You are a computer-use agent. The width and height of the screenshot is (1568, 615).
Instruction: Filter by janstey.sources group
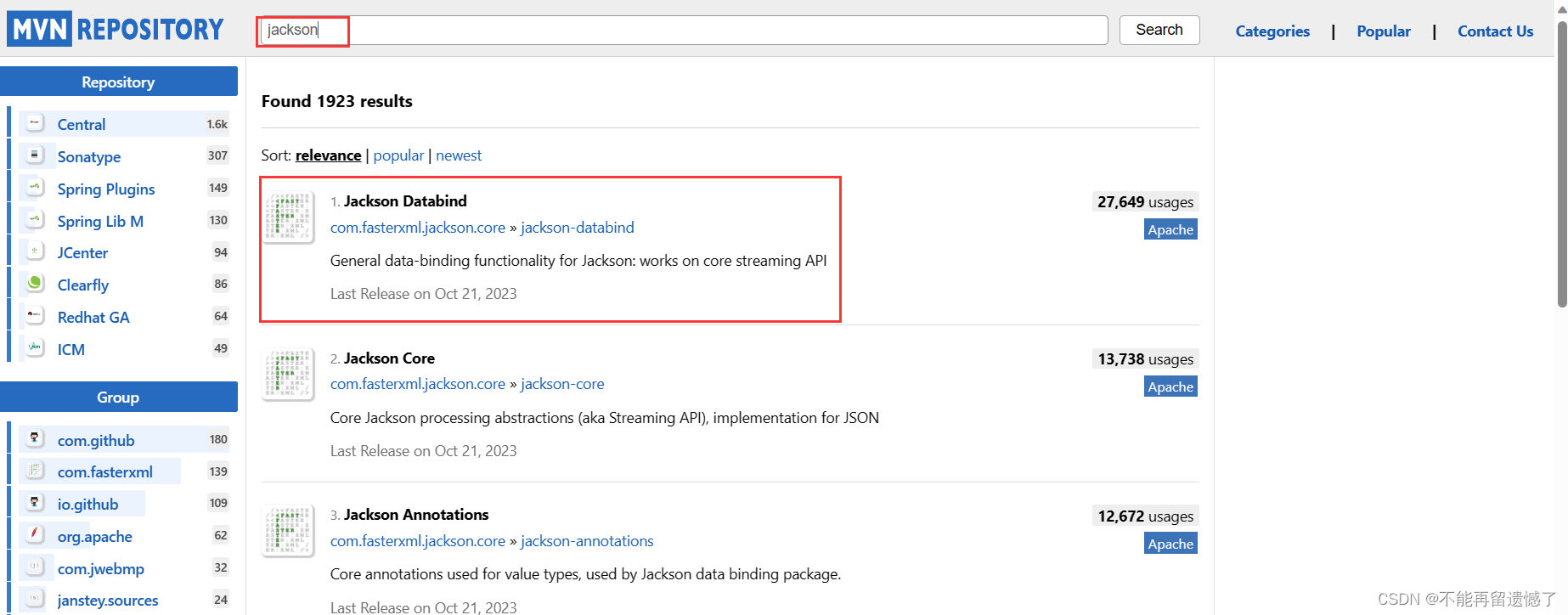coord(108,601)
